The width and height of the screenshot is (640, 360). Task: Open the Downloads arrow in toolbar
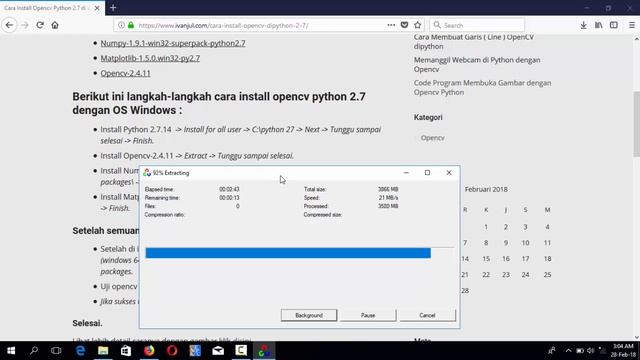[584, 25]
